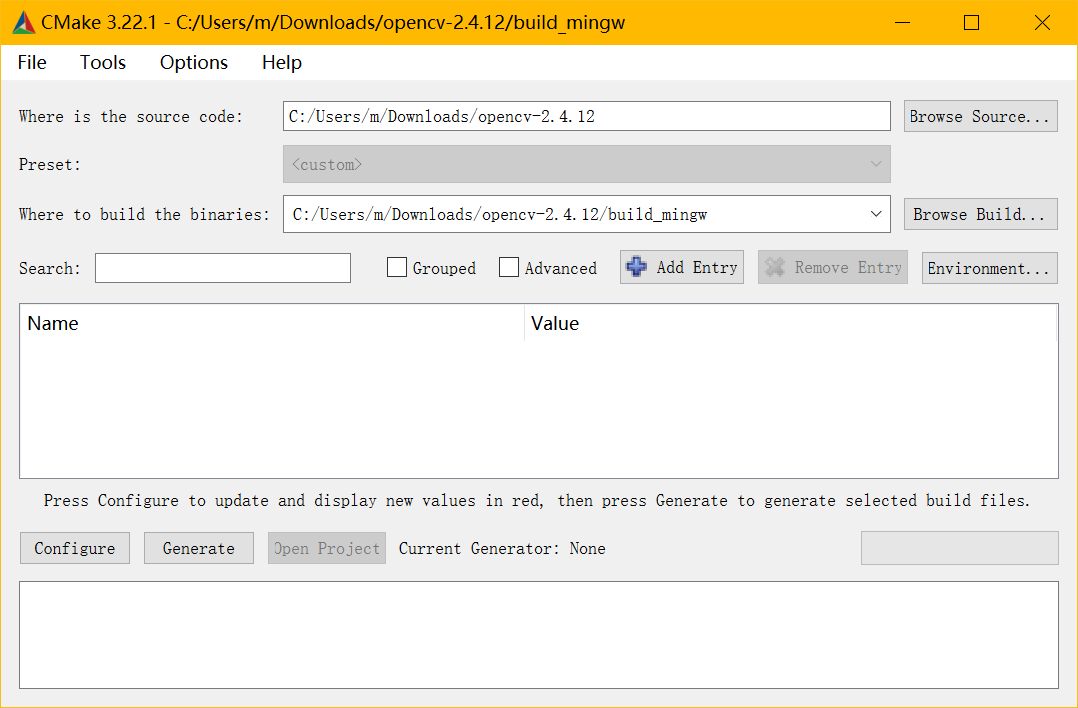
Task: Open the Environment settings button
Action: click(x=989, y=268)
